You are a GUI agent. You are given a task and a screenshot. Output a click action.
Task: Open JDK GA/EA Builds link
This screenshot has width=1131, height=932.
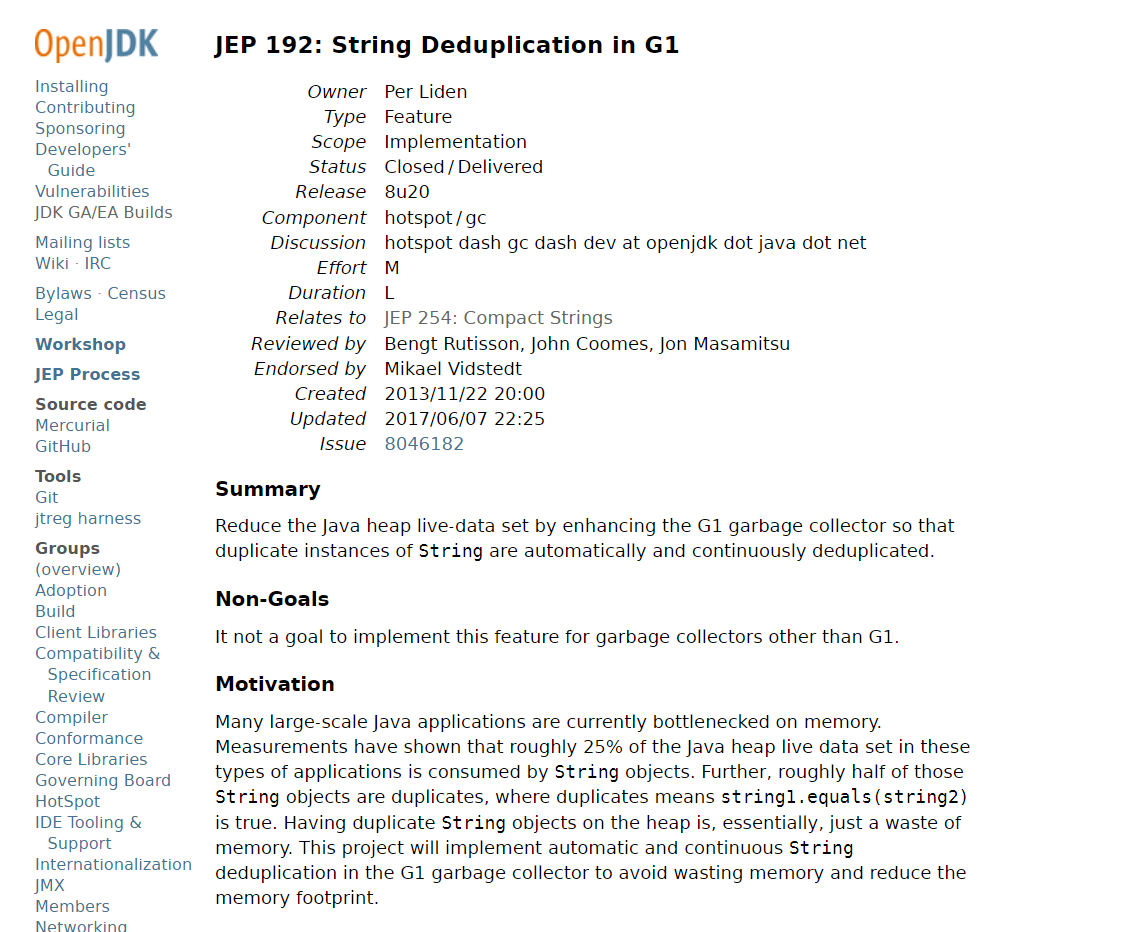(103, 213)
